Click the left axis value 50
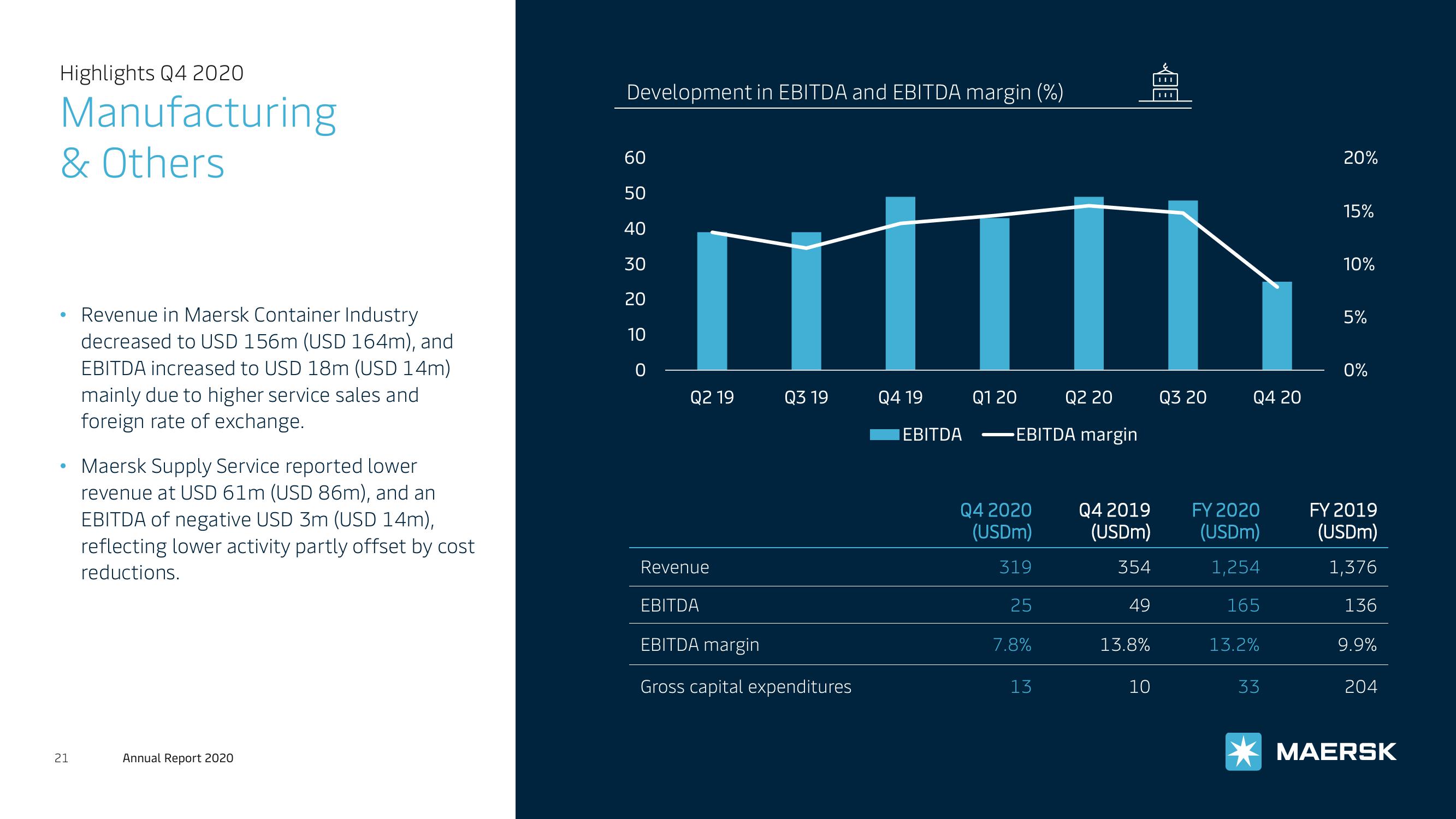This screenshot has height=819, width=1456. tap(635, 193)
